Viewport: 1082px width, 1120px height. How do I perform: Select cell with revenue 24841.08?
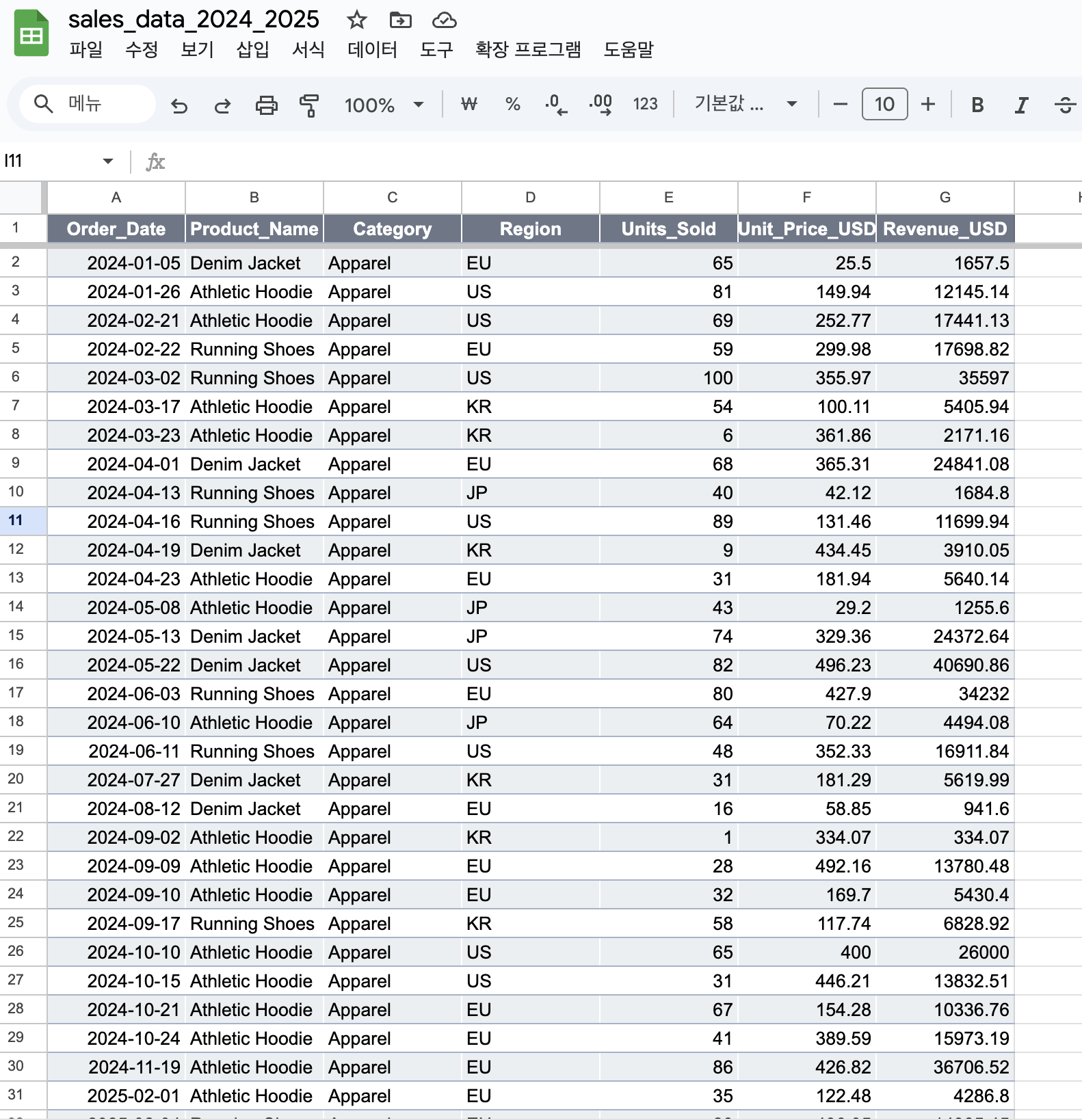[945, 464]
